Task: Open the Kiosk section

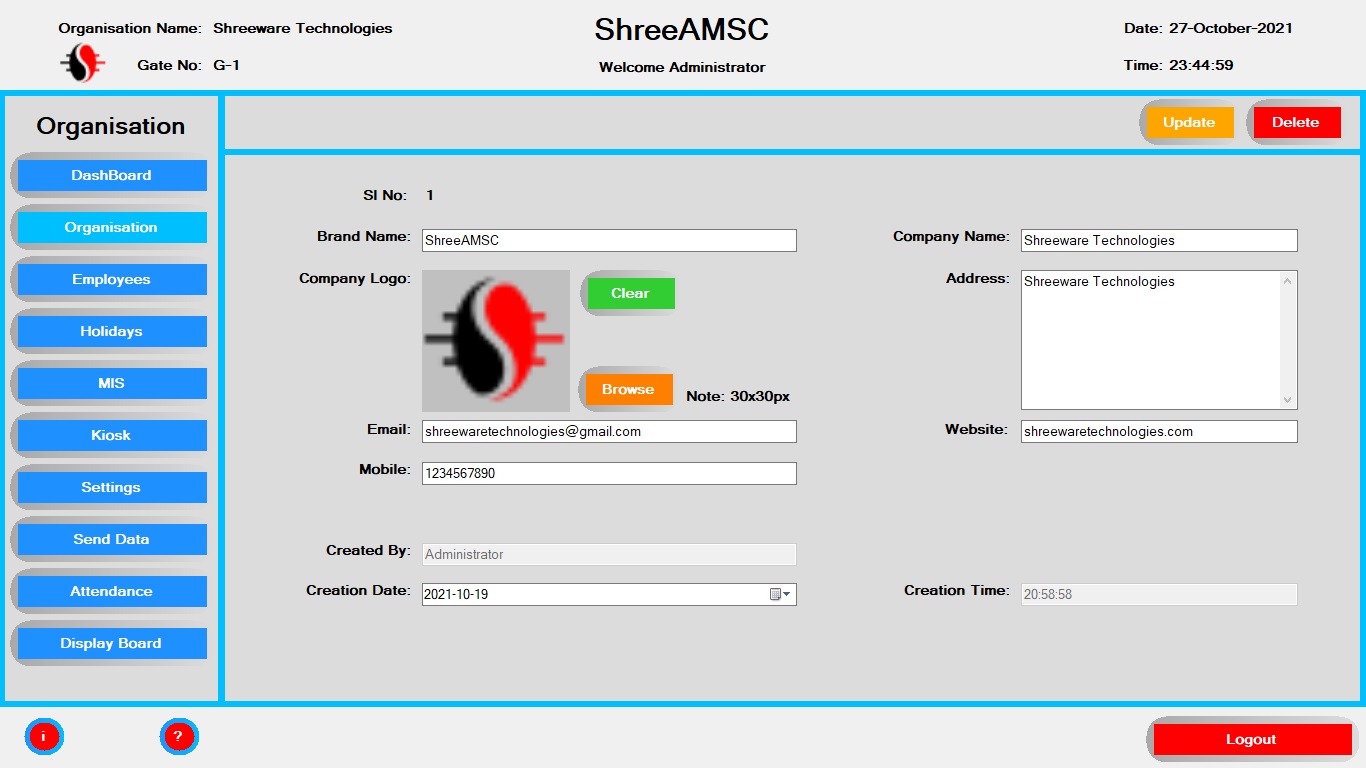Action: (x=111, y=435)
